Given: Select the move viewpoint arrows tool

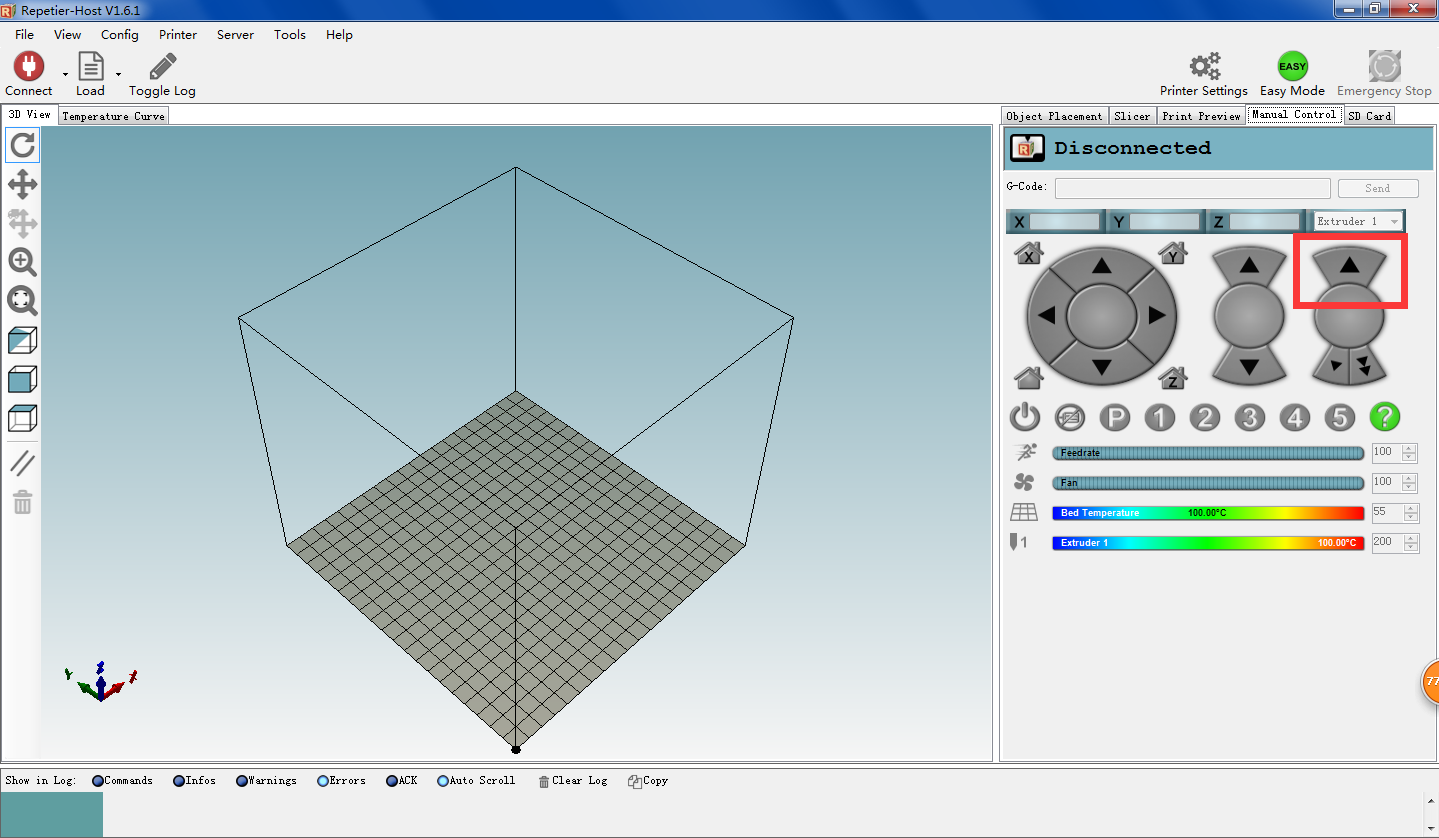Looking at the screenshot, I should pyautogui.click(x=22, y=184).
